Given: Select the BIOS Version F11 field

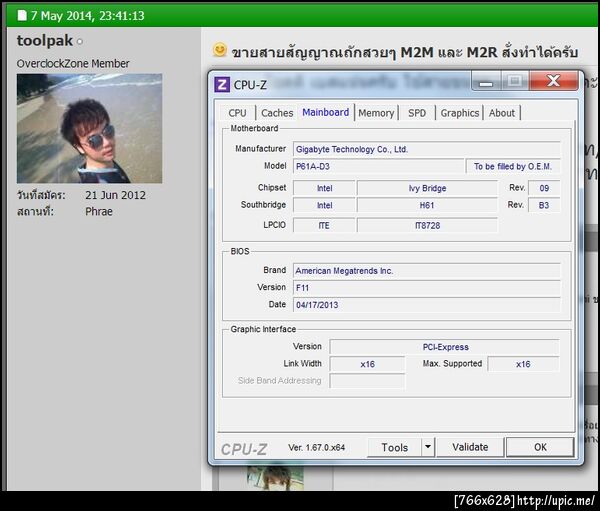Looking at the screenshot, I should [x=427, y=288].
